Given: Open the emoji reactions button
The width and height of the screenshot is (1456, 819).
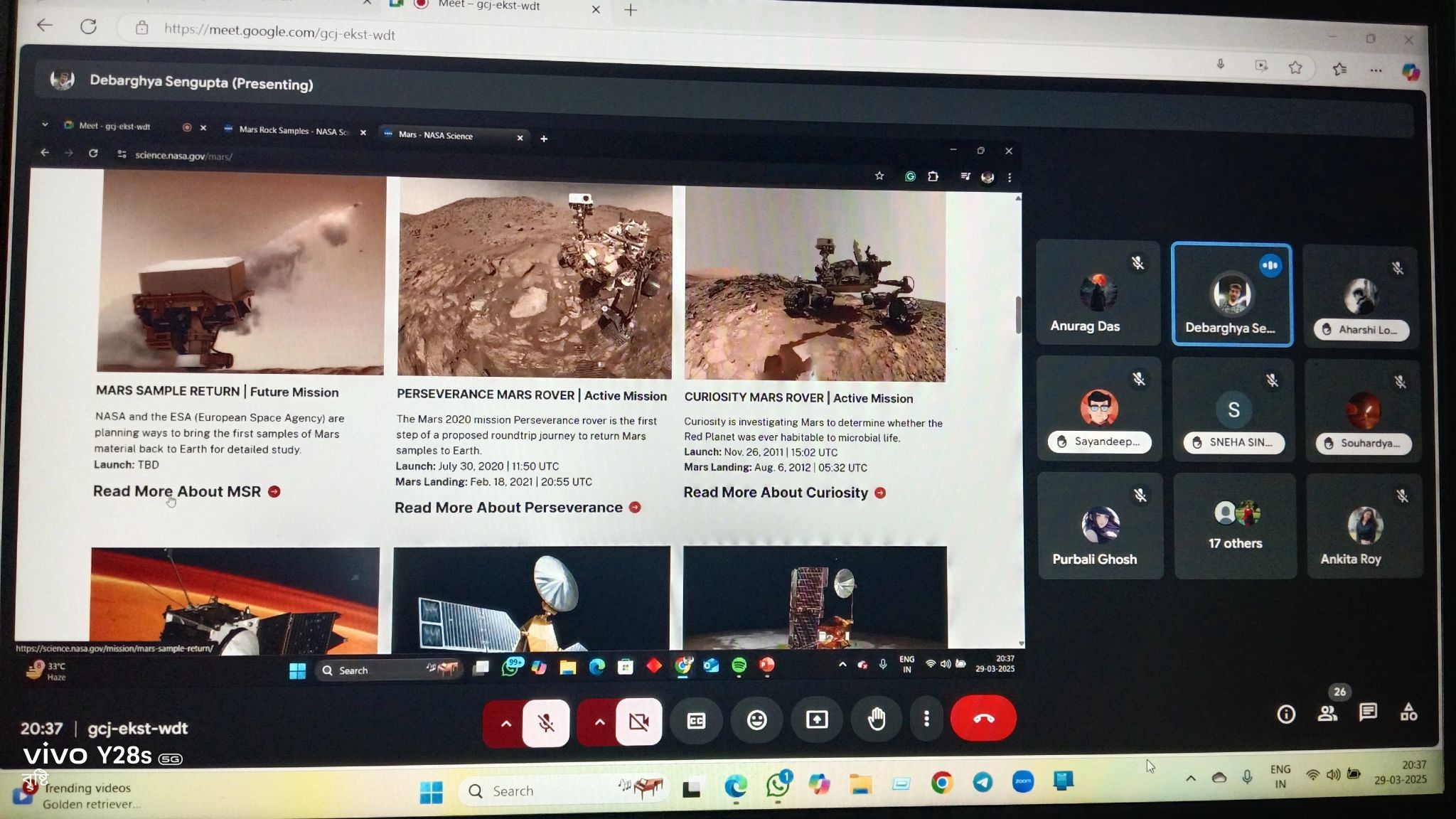Looking at the screenshot, I should point(757,720).
